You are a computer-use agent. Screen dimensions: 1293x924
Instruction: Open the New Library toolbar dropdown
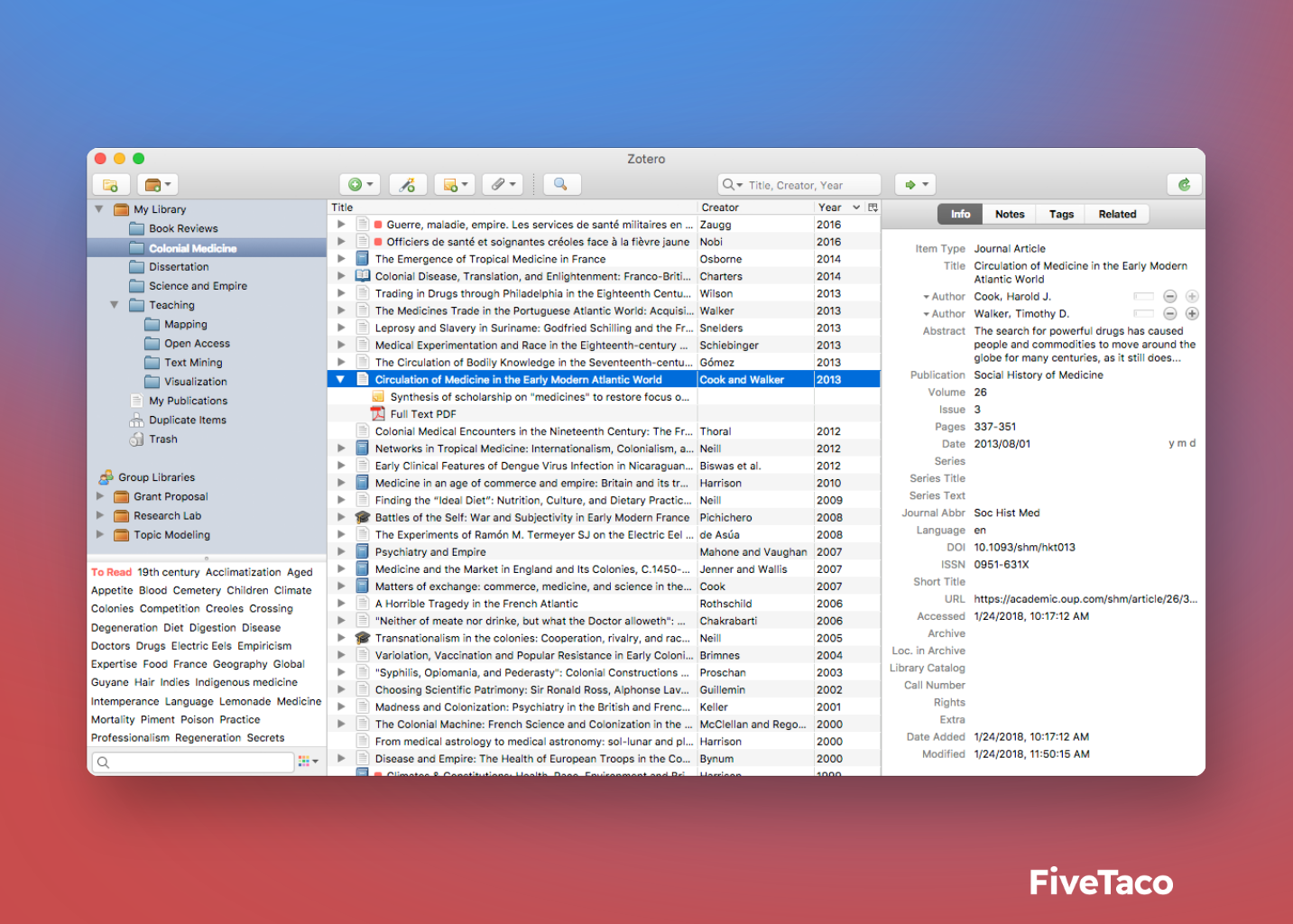(158, 185)
